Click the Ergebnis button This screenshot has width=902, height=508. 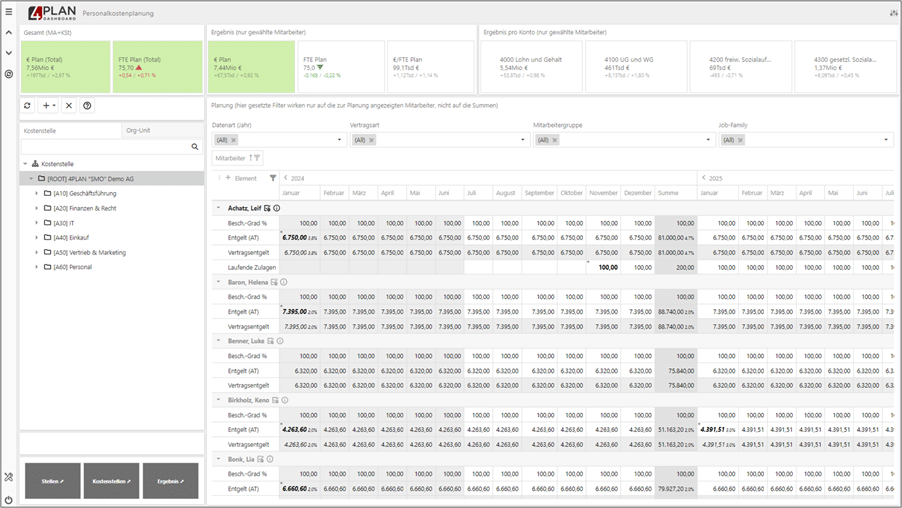(170, 481)
